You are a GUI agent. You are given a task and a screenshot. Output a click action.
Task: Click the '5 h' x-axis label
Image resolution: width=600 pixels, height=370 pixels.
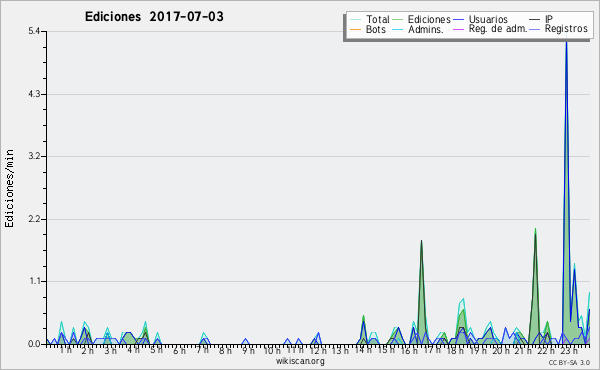(156, 350)
